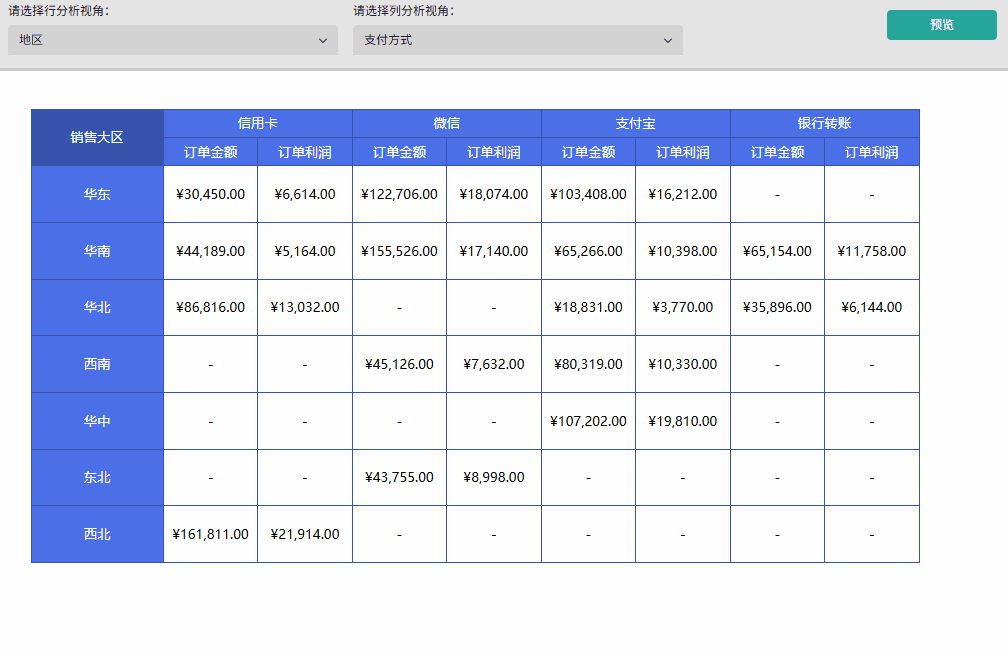Select the 华北 row header
The image size is (1008, 655).
coord(97,307)
